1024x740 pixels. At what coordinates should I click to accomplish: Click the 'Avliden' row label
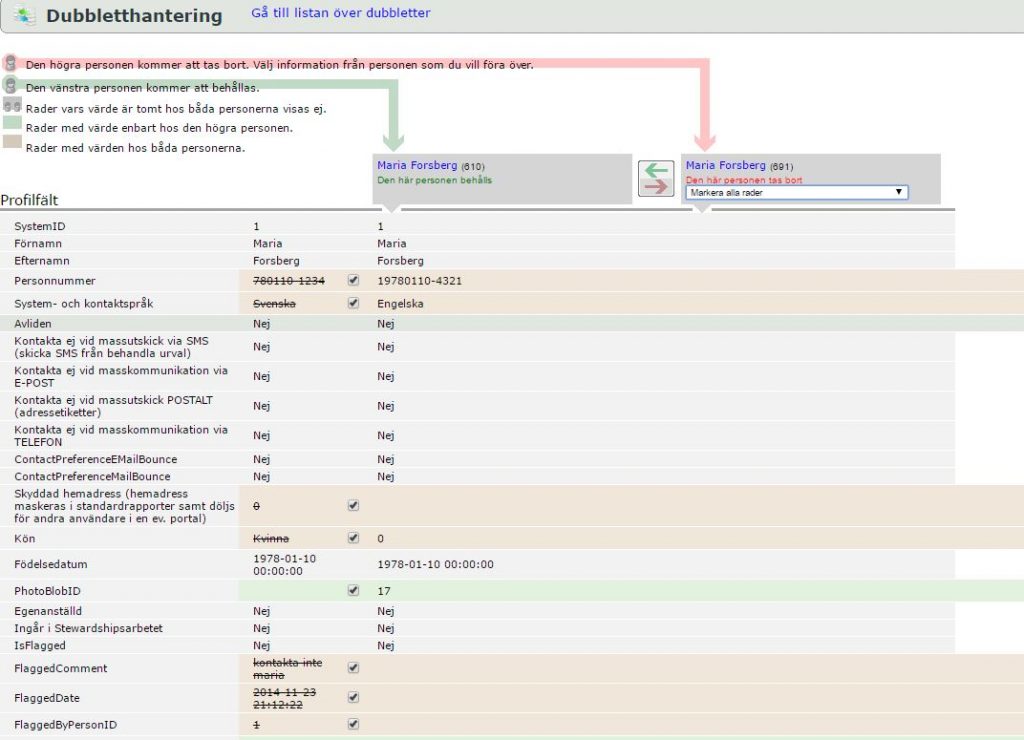33,323
